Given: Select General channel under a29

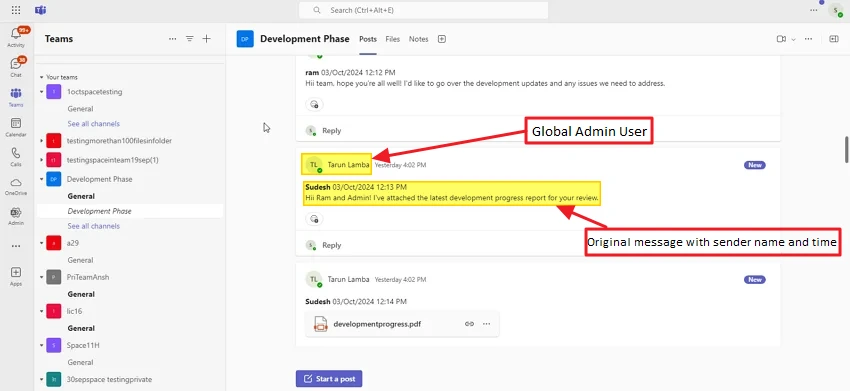Looking at the screenshot, I should click(80, 260).
